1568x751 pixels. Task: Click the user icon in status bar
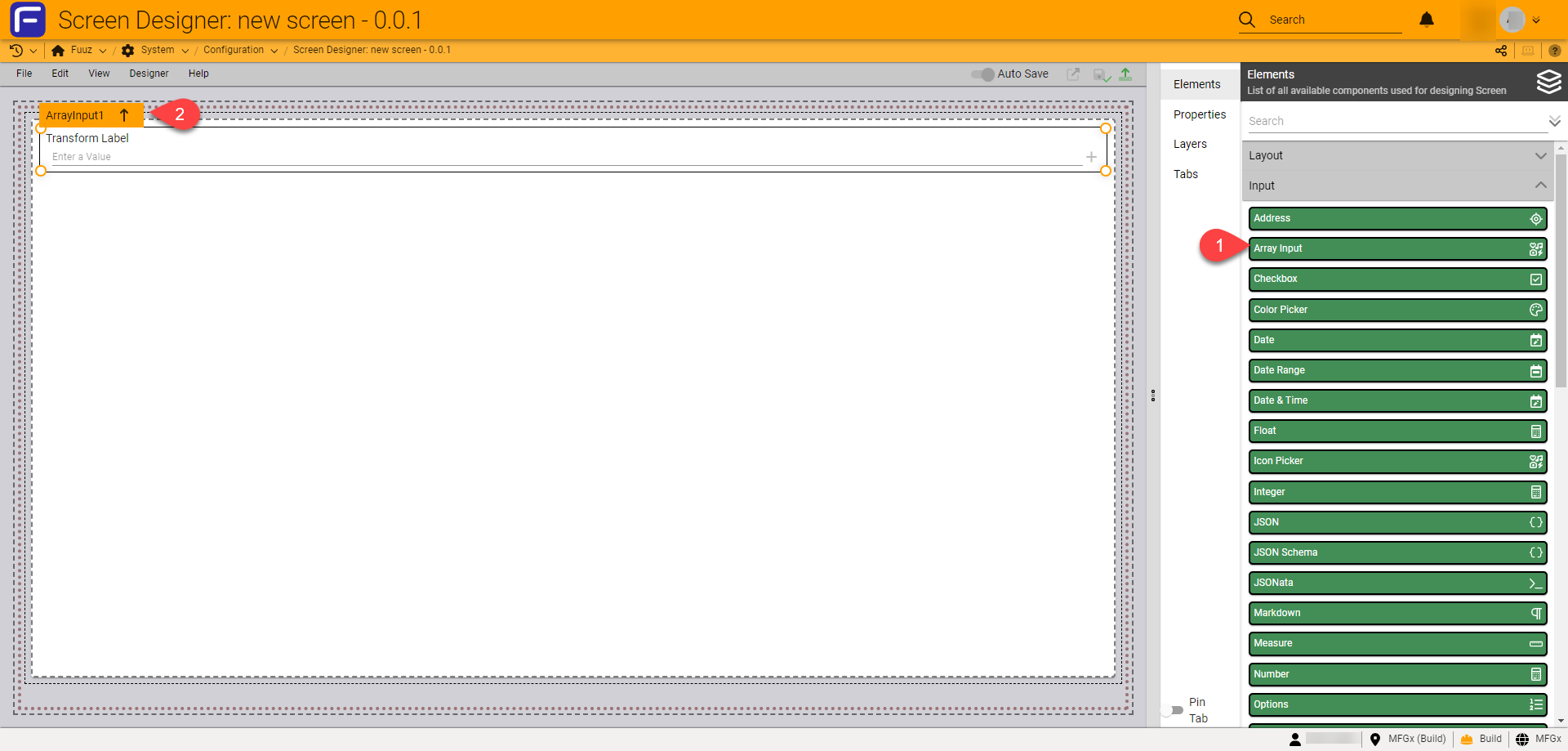click(x=1295, y=739)
